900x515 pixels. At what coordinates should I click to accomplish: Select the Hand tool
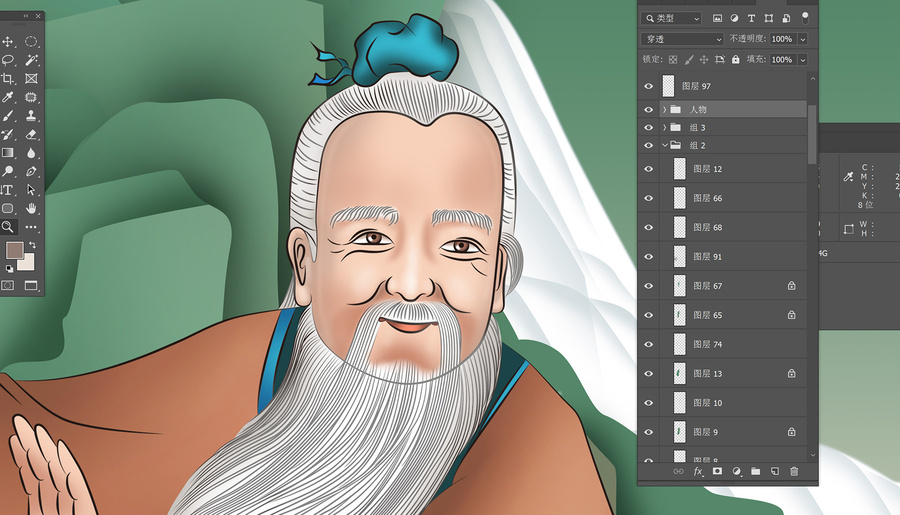(31, 208)
